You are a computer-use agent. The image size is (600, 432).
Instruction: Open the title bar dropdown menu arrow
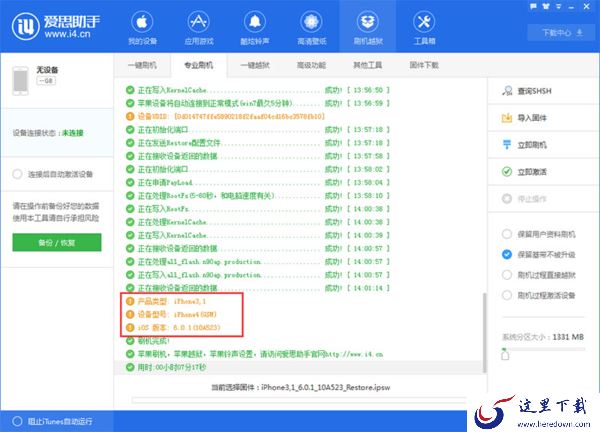(559, 7)
